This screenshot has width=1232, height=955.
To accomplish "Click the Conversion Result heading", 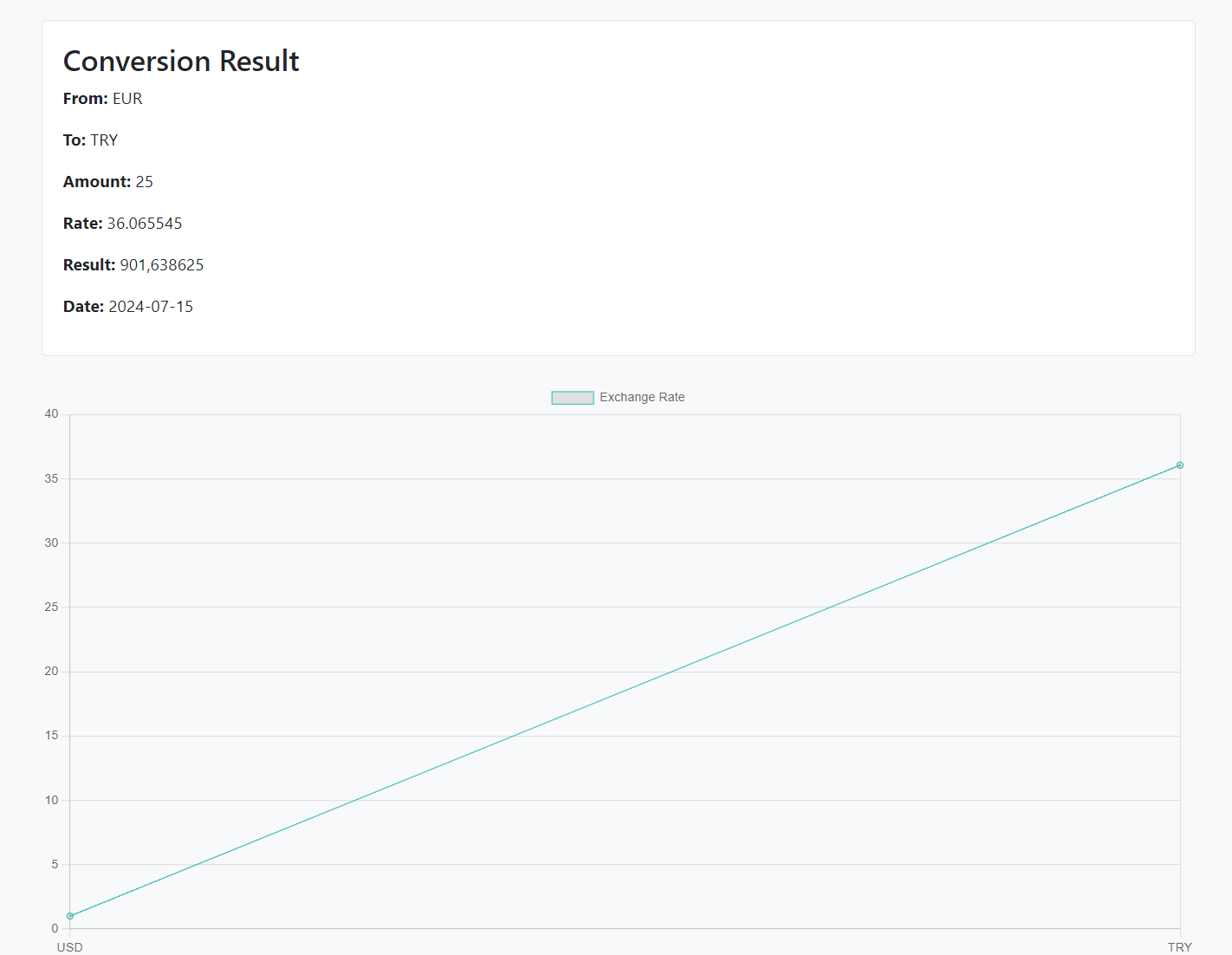I will (x=180, y=61).
